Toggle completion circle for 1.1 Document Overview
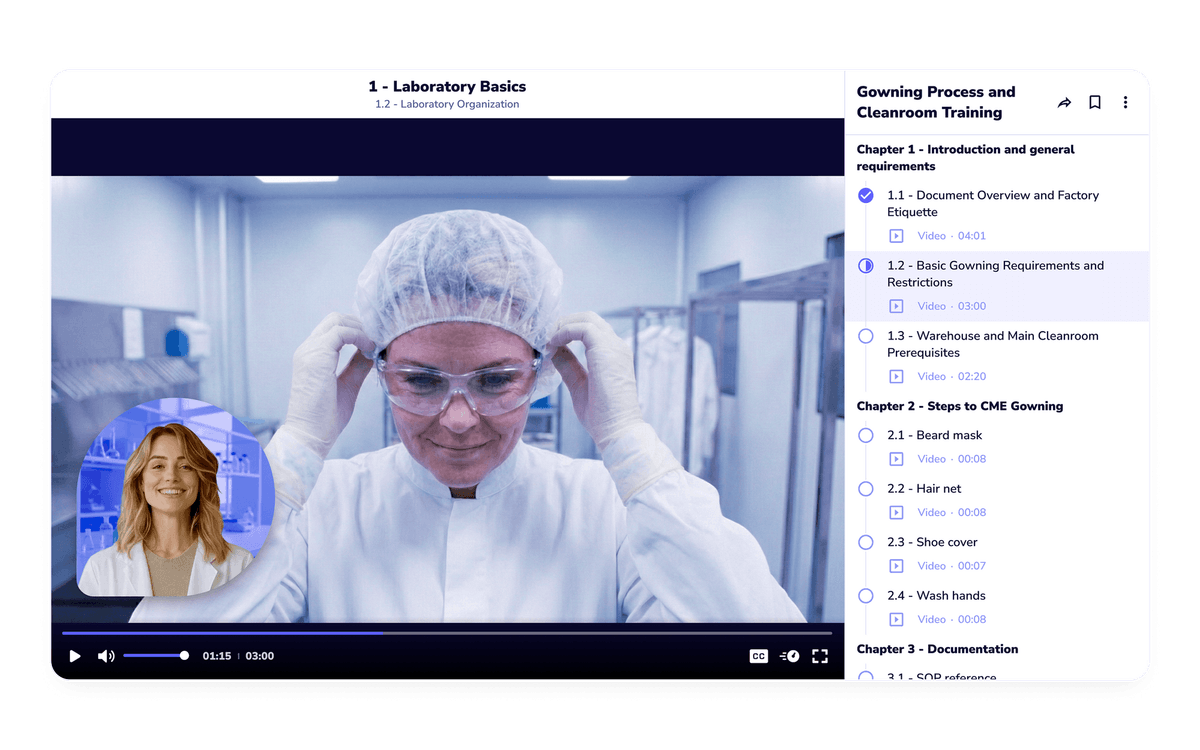Screen dimensions: 1200x750 pyautogui.click(x=866, y=196)
